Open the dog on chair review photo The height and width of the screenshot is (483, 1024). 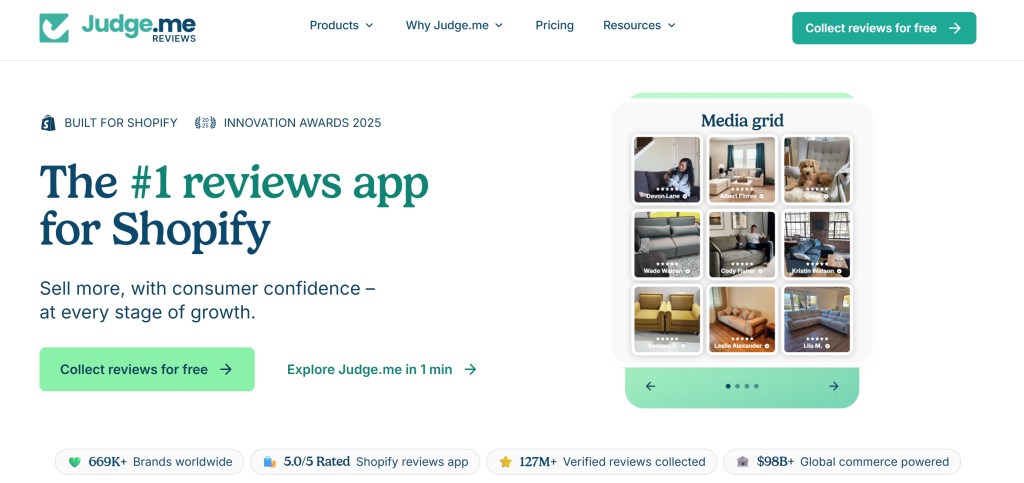[x=817, y=170]
